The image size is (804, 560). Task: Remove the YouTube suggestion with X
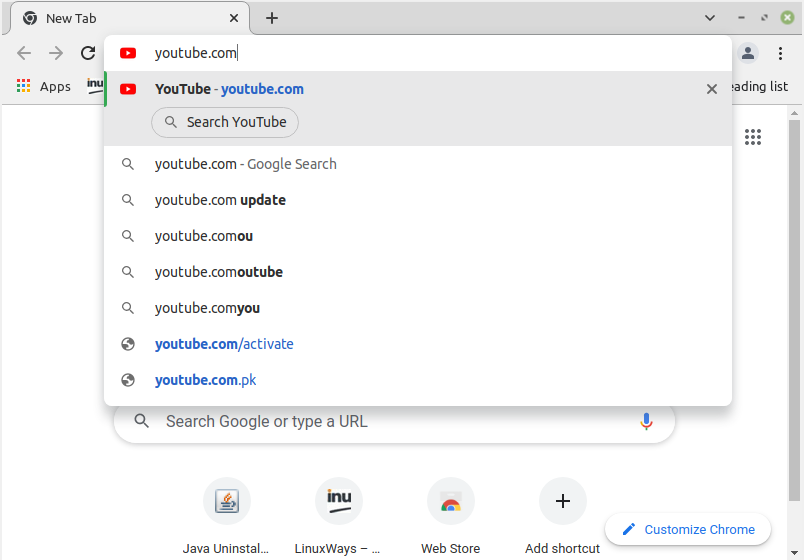pyautogui.click(x=712, y=89)
